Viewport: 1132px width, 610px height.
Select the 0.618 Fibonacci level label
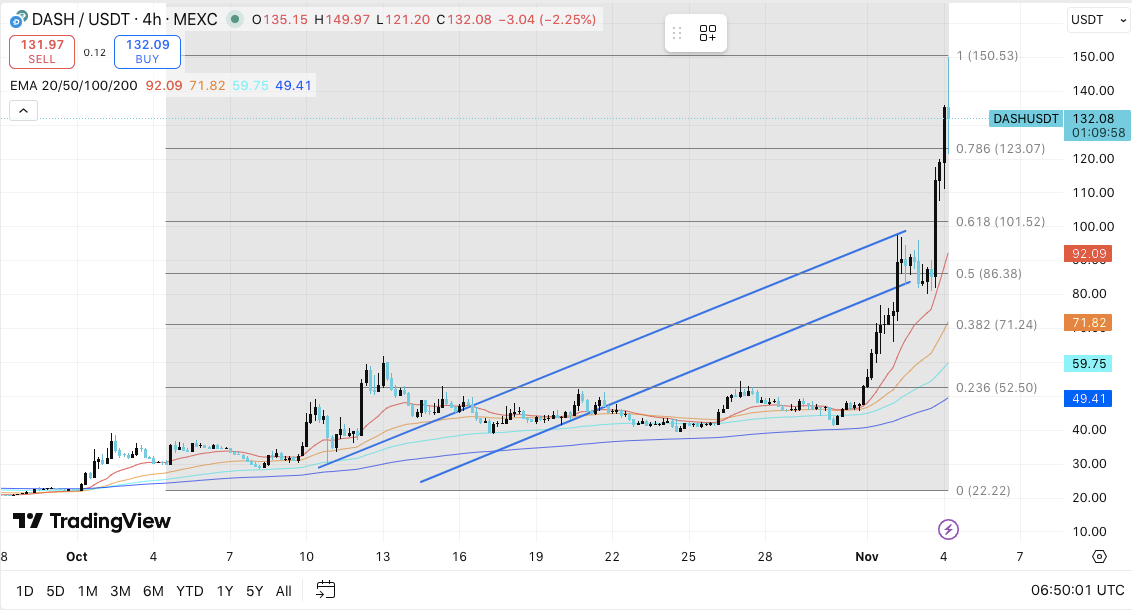(1003, 222)
